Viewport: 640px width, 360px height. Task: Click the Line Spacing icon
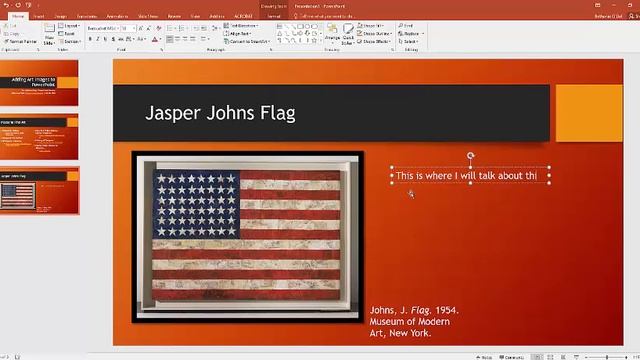click(215, 29)
